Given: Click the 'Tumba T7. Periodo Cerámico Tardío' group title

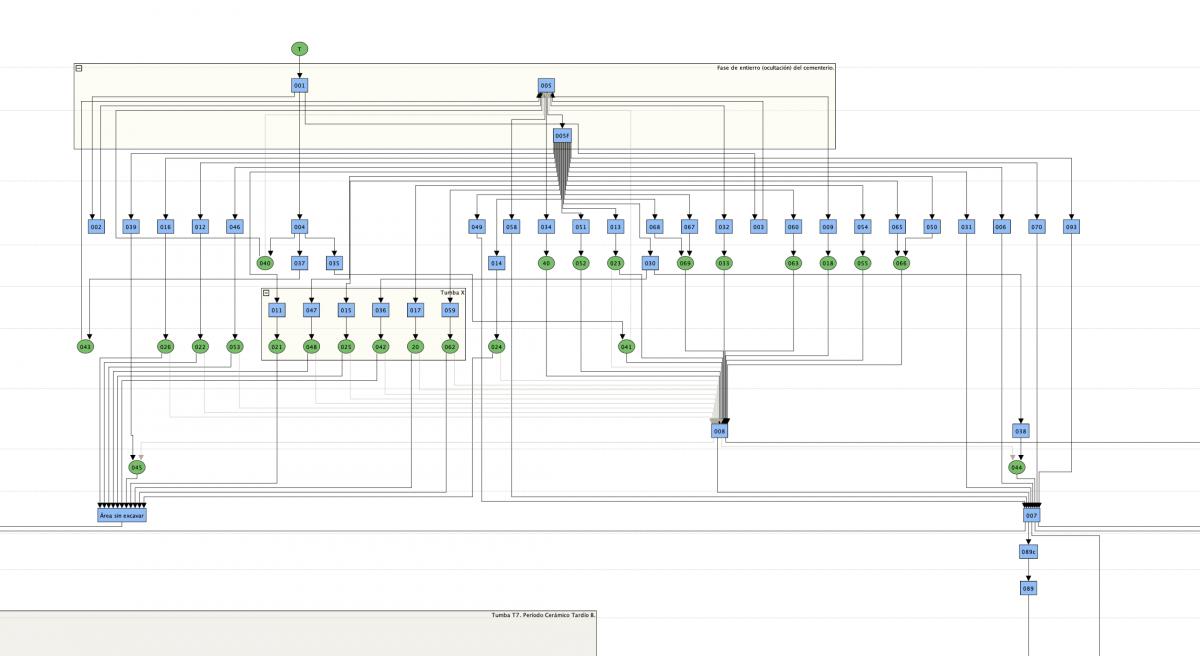Looking at the screenshot, I should tap(543, 616).
